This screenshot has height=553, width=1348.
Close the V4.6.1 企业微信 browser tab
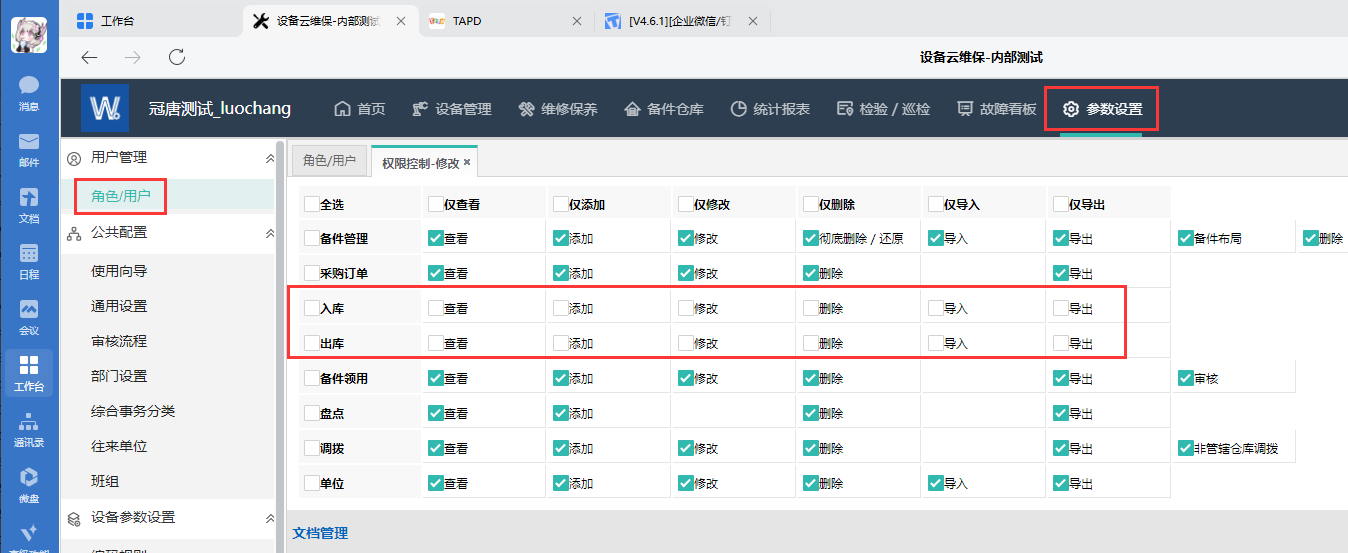tap(752, 20)
